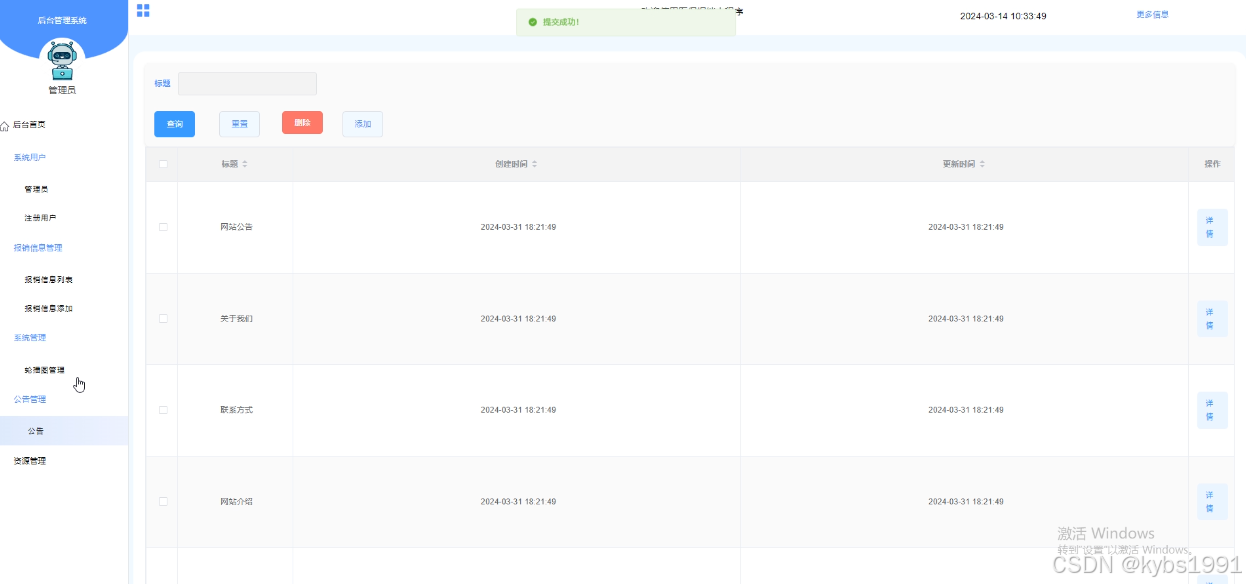Open the 管理员 submenu item under 系统用户
1246x584 pixels.
tap(36, 189)
